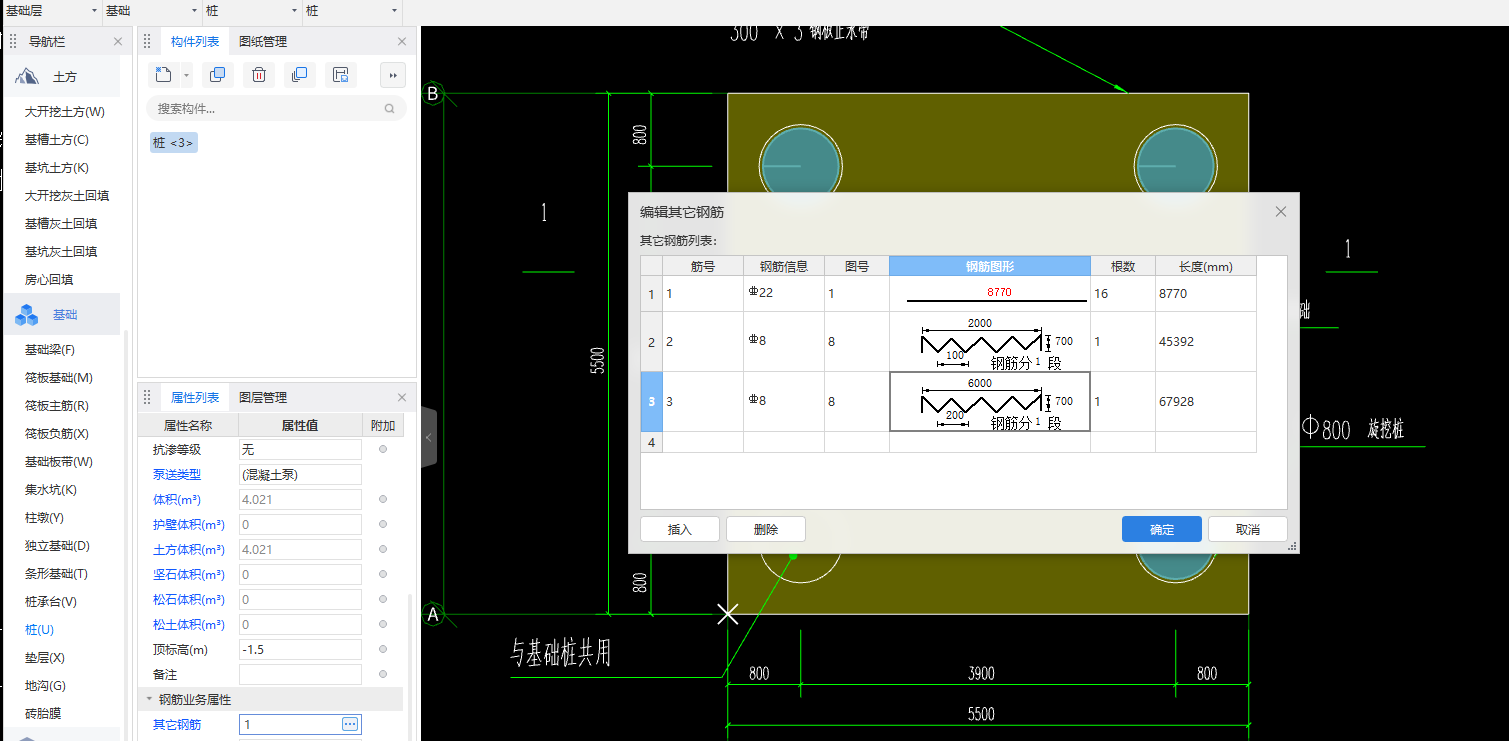Close the 构件列表 panel

402,41
